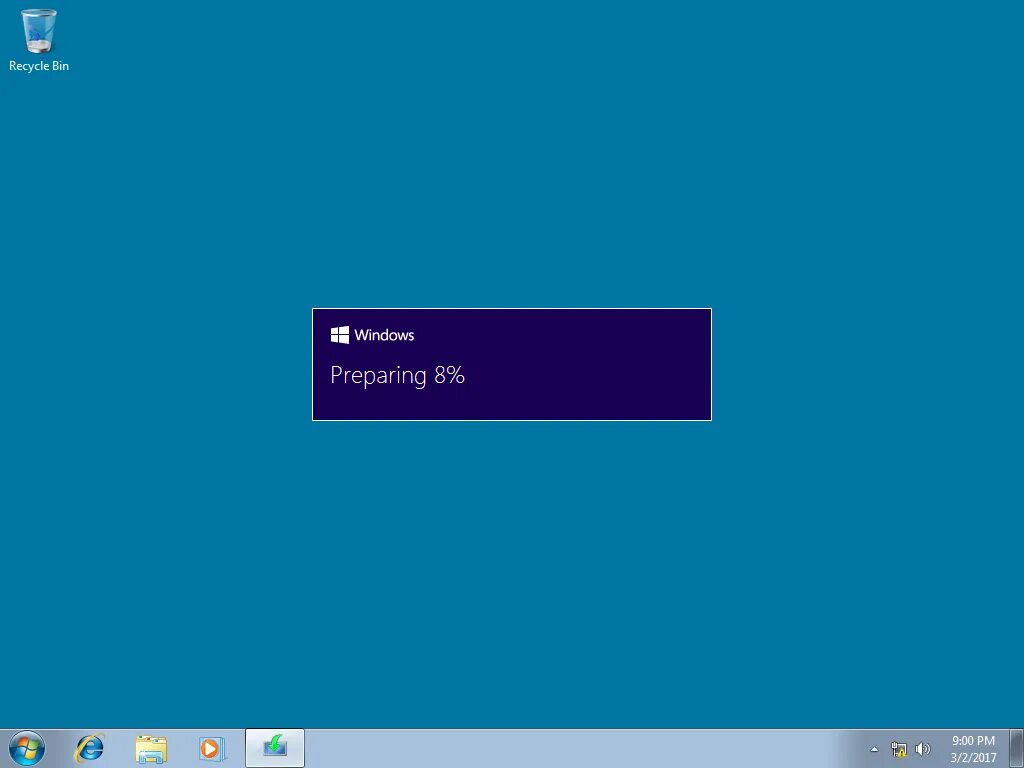1024x768 pixels.
Task: Click the Windows logo in the setup dialog
Action: click(x=340, y=335)
